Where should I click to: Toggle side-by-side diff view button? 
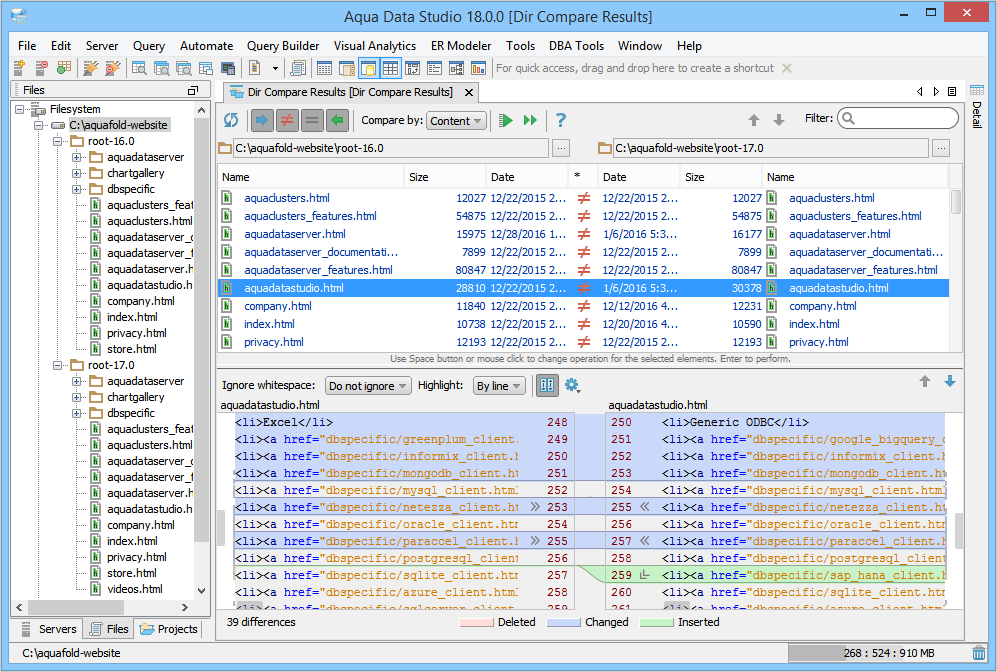[x=547, y=386]
